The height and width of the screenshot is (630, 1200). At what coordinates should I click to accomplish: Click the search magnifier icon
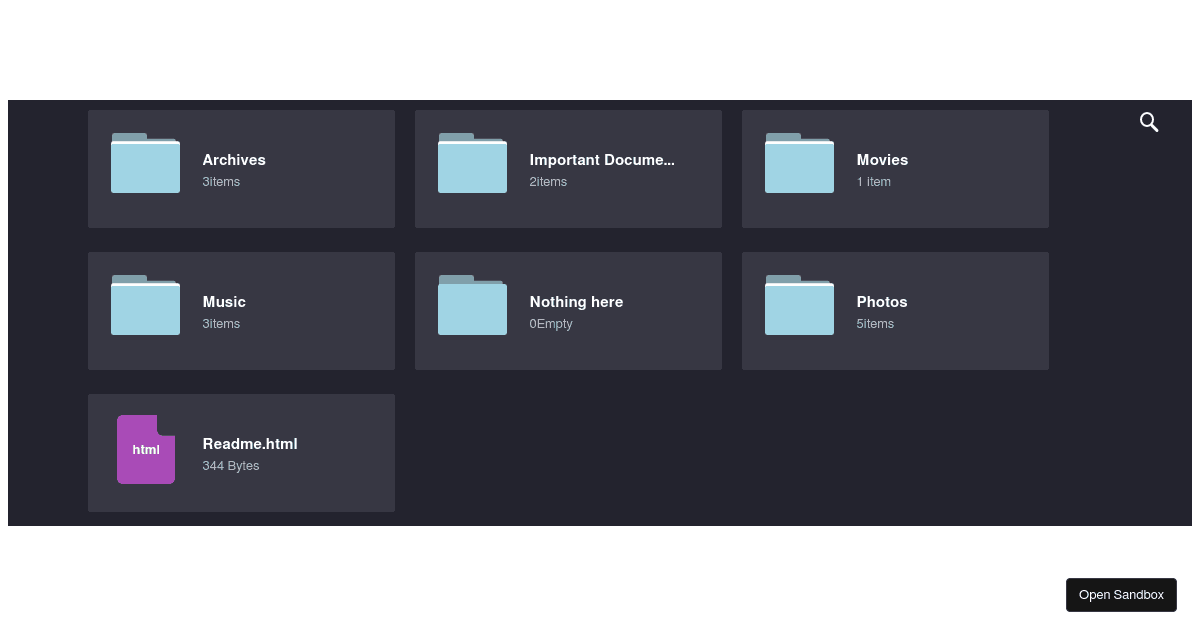point(1148,121)
